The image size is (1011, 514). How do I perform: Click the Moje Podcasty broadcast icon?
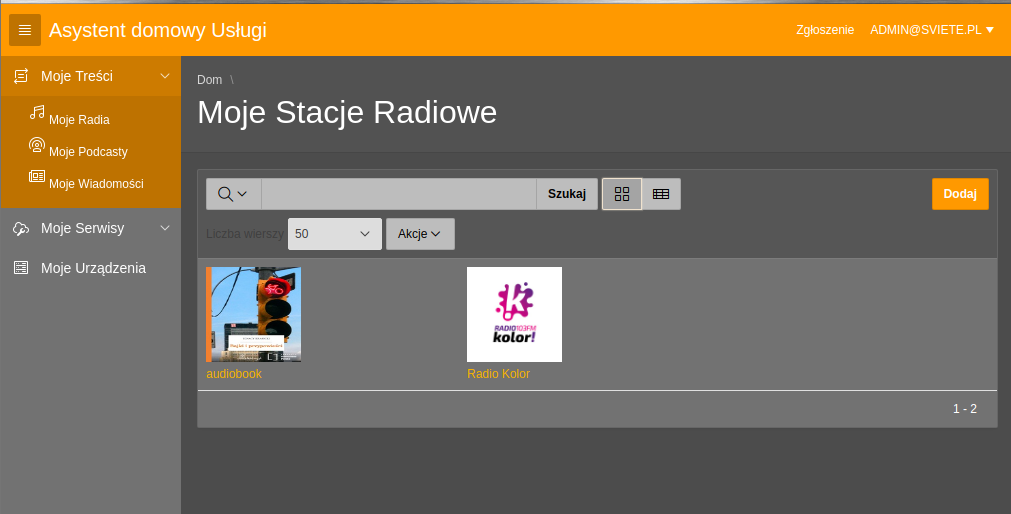[37, 144]
